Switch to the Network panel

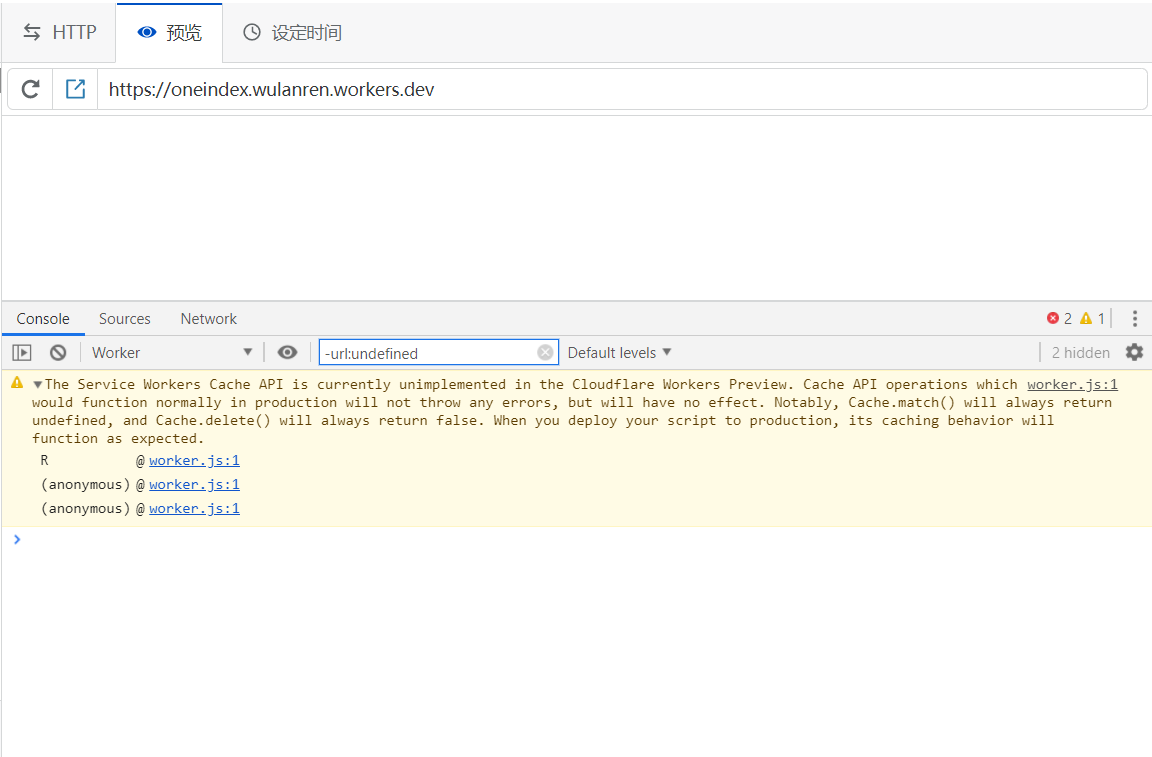[208, 318]
